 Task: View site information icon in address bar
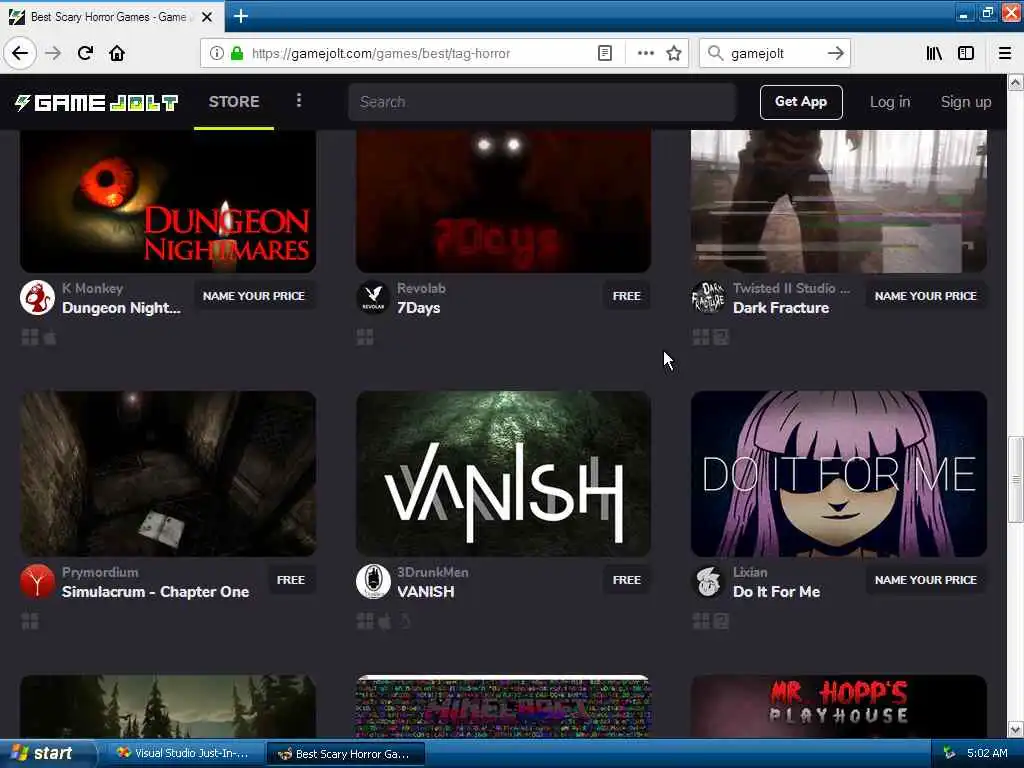(216, 53)
